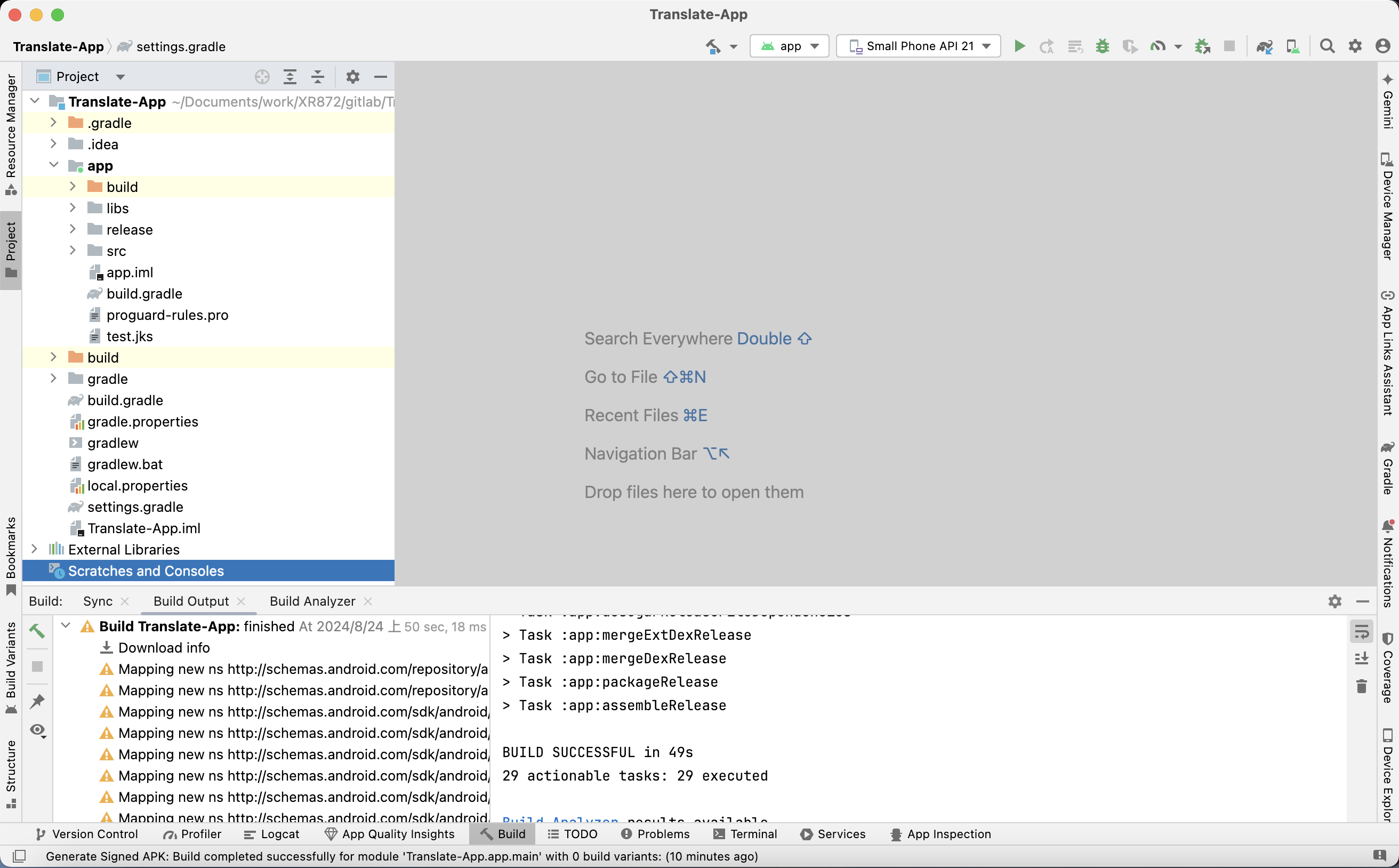Expand the src folder
The image size is (1399, 868).
[73, 250]
